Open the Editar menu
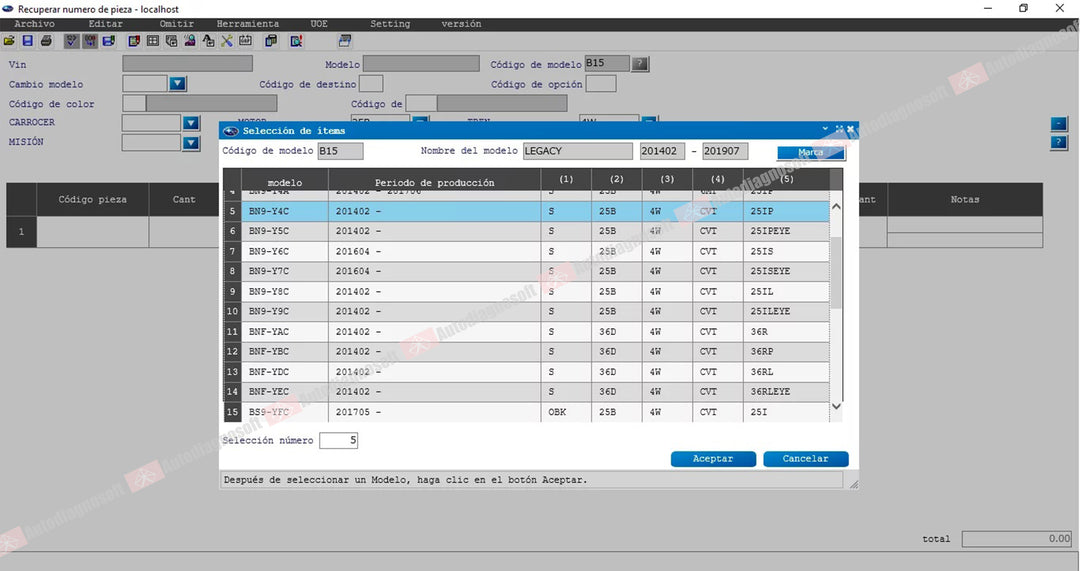The height and width of the screenshot is (571, 1080). pos(105,23)
